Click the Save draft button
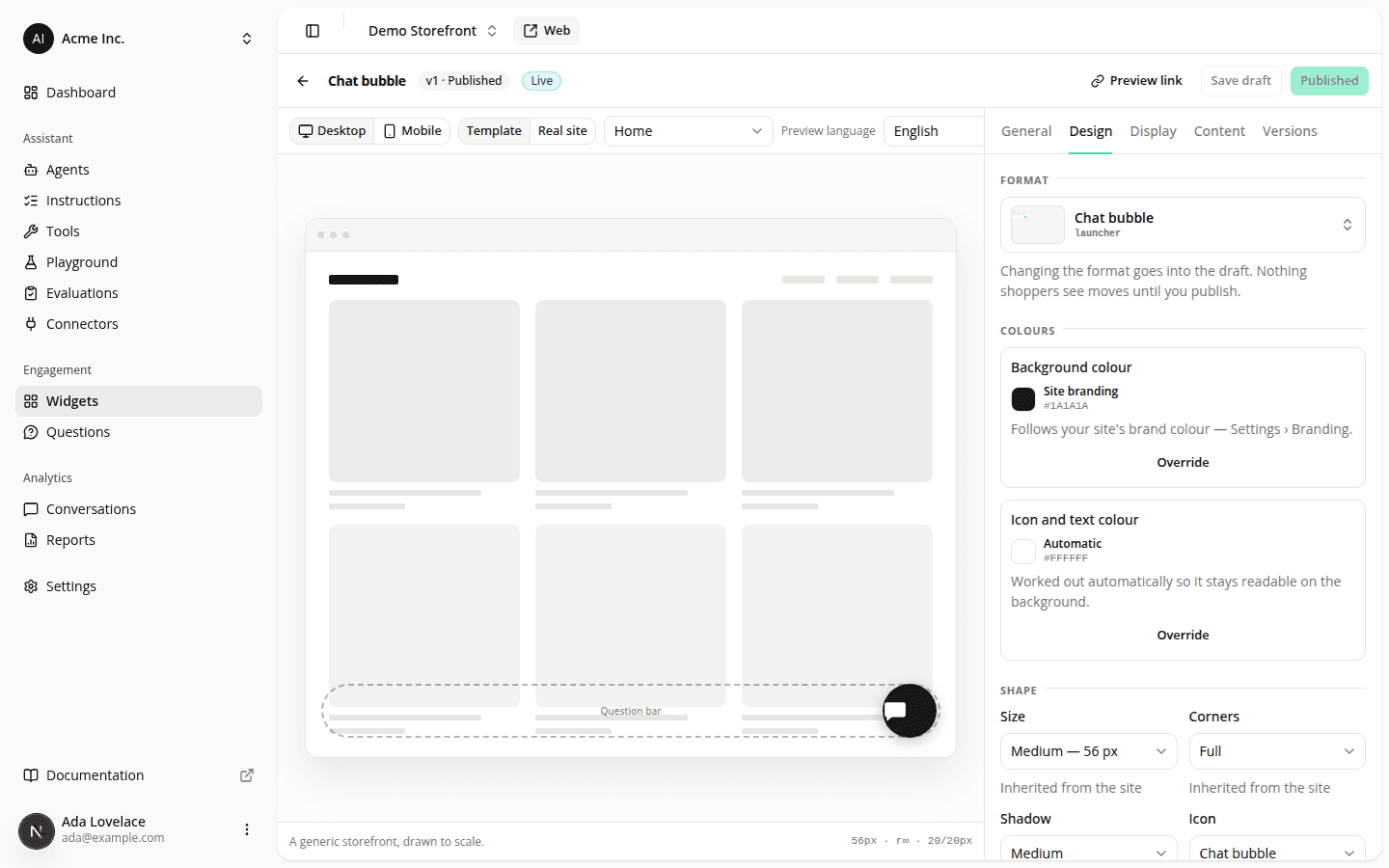Screen dimensions: 1389x868 [x=1241, y=81]
